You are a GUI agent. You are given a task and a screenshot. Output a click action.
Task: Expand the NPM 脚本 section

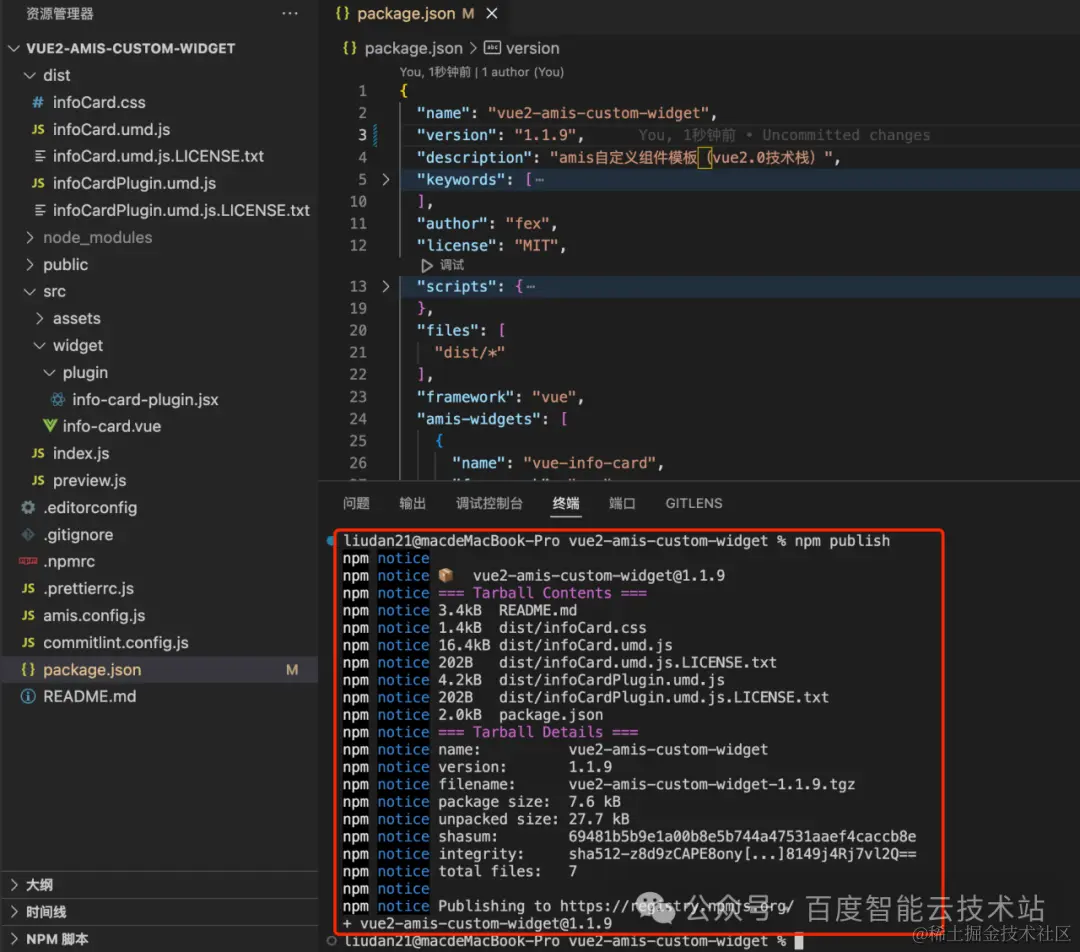56,940
